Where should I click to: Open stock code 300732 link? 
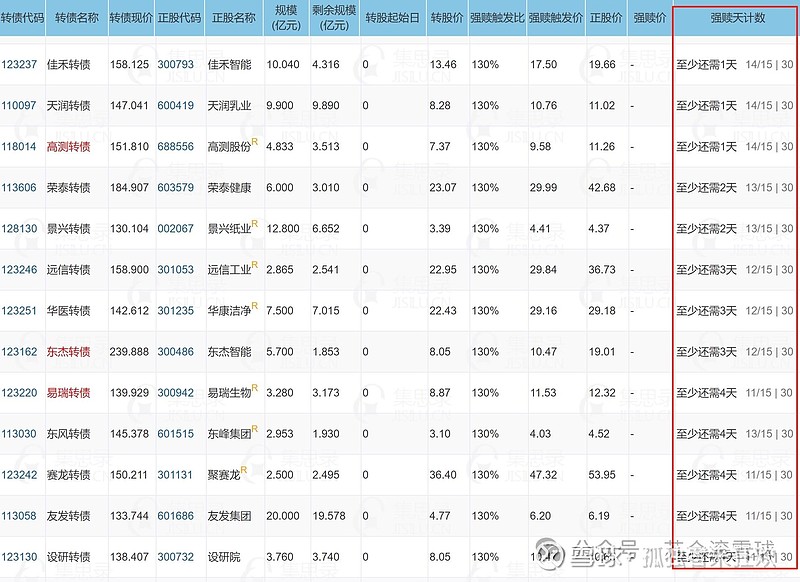(176, 557)
